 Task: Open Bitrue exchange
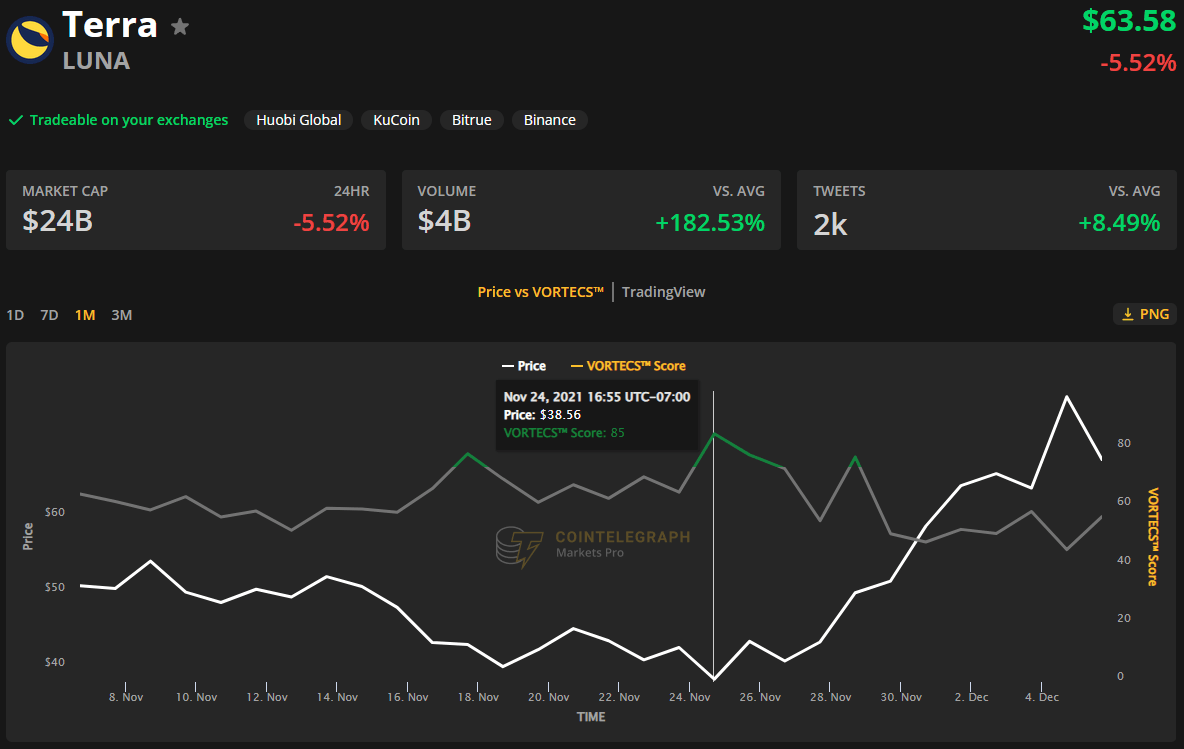tap(471, 120)
